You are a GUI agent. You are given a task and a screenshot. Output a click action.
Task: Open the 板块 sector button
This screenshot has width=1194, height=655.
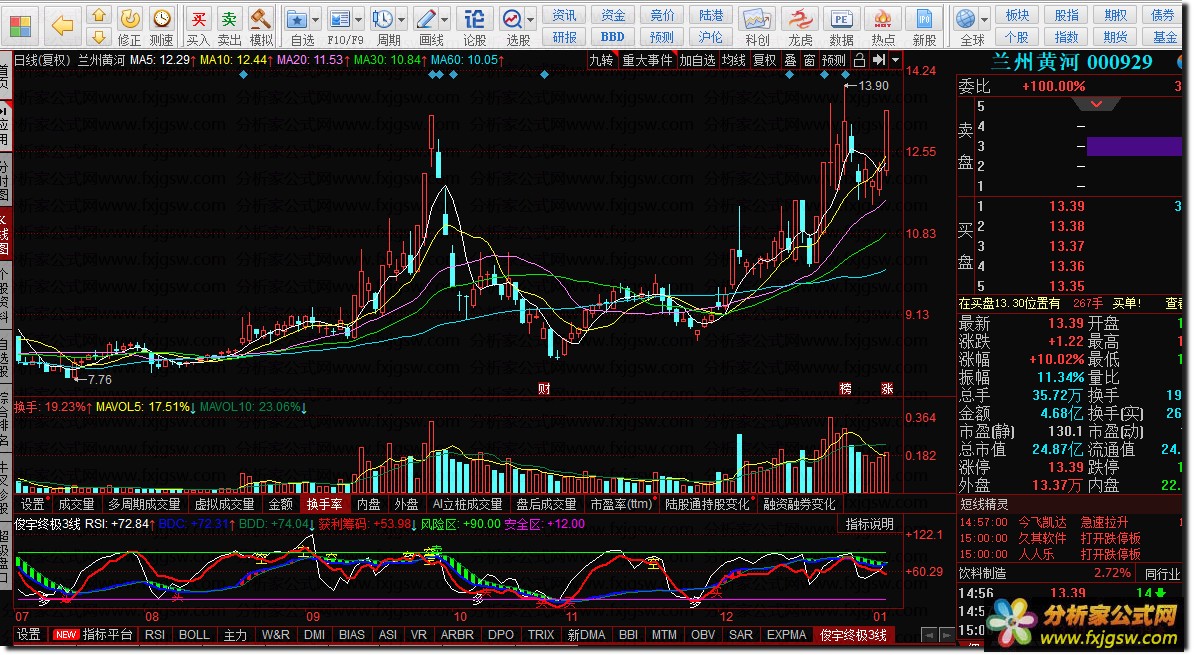1017,15
